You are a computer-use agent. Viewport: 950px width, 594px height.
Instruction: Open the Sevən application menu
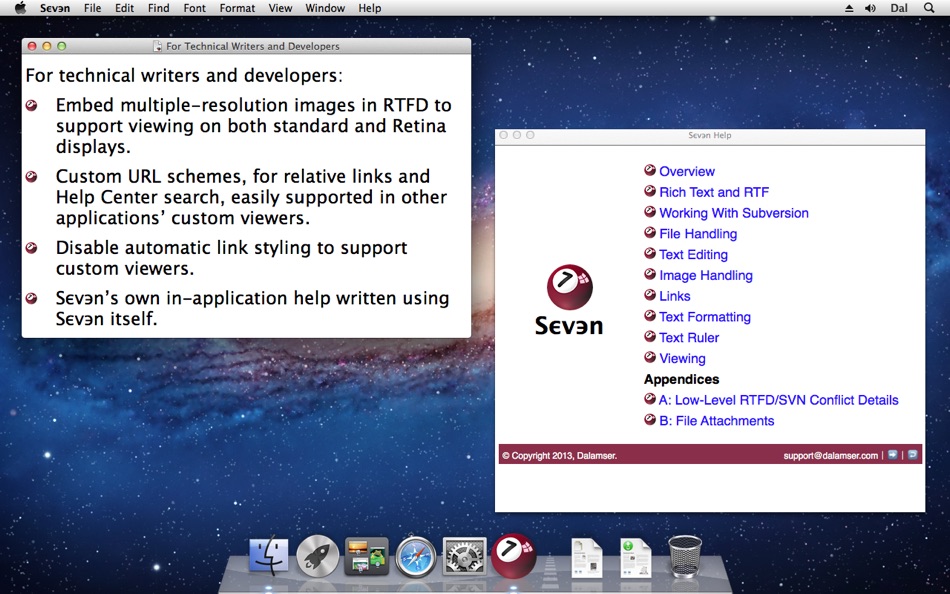(55, 8)
